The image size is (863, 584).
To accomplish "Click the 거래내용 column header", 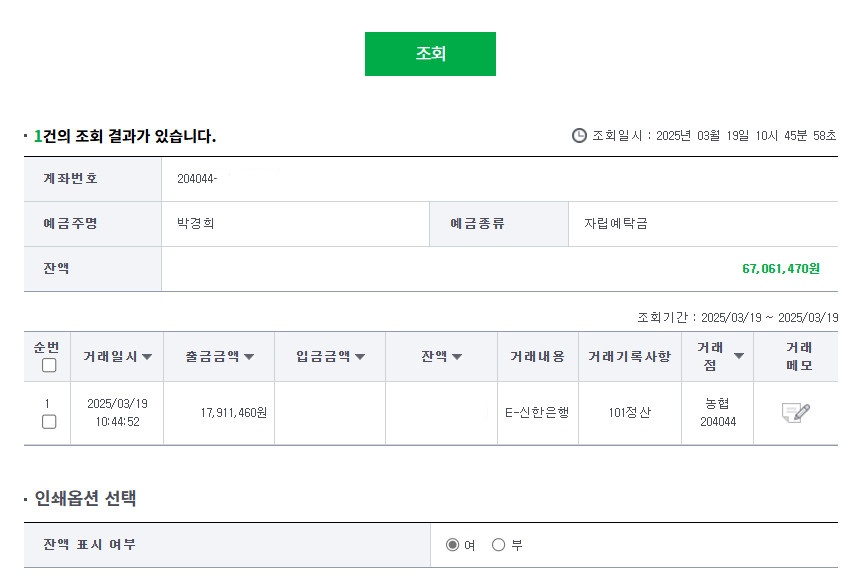I will 537,357.
